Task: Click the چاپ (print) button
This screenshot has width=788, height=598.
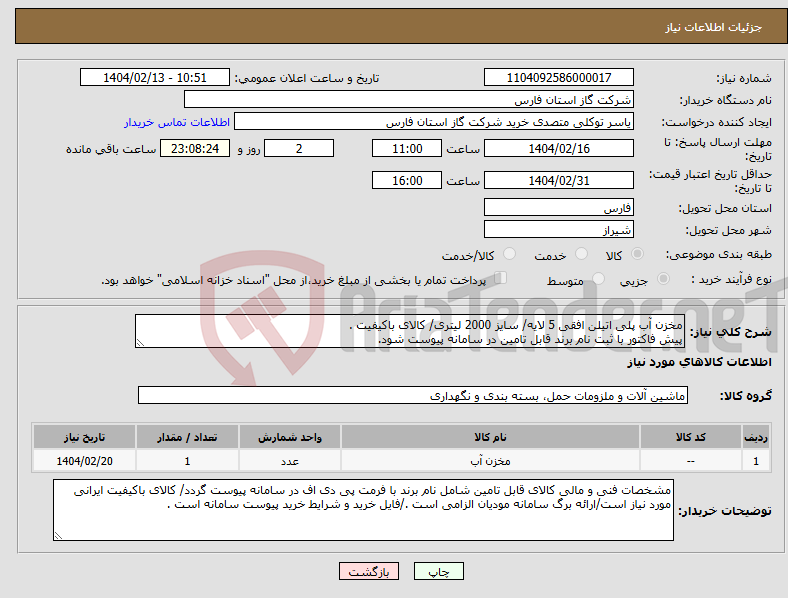Action: point(439,571)
